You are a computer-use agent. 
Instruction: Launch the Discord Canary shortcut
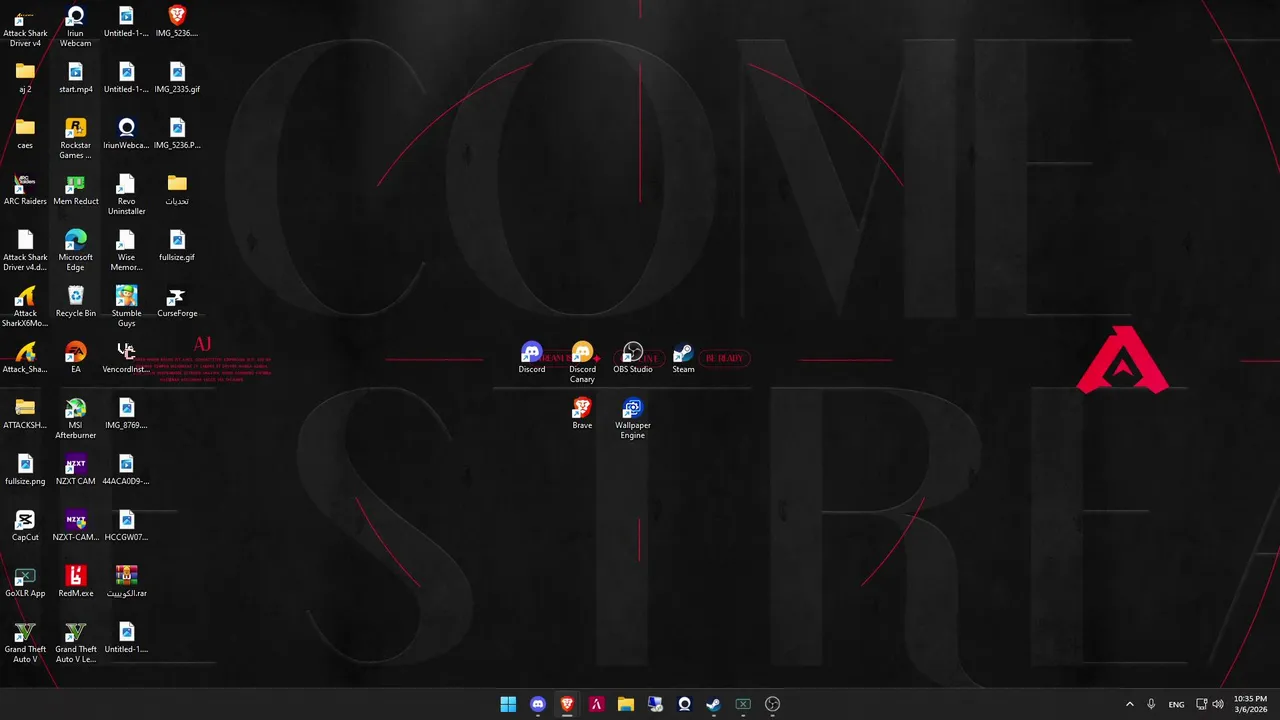582,363
